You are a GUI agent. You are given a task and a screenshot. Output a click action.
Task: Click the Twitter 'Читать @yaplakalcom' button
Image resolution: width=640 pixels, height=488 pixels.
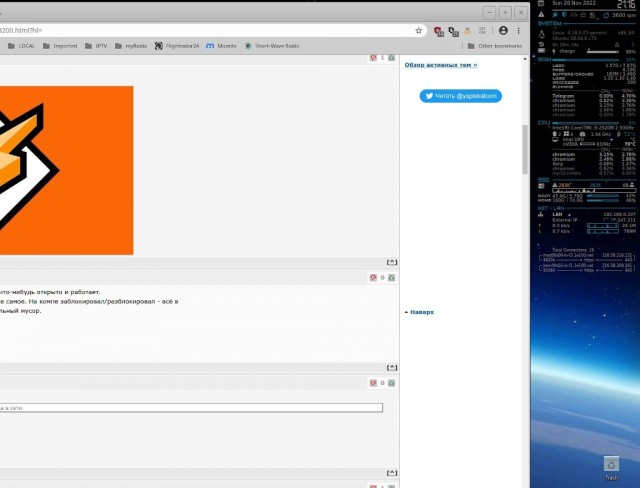click(460, 96)
